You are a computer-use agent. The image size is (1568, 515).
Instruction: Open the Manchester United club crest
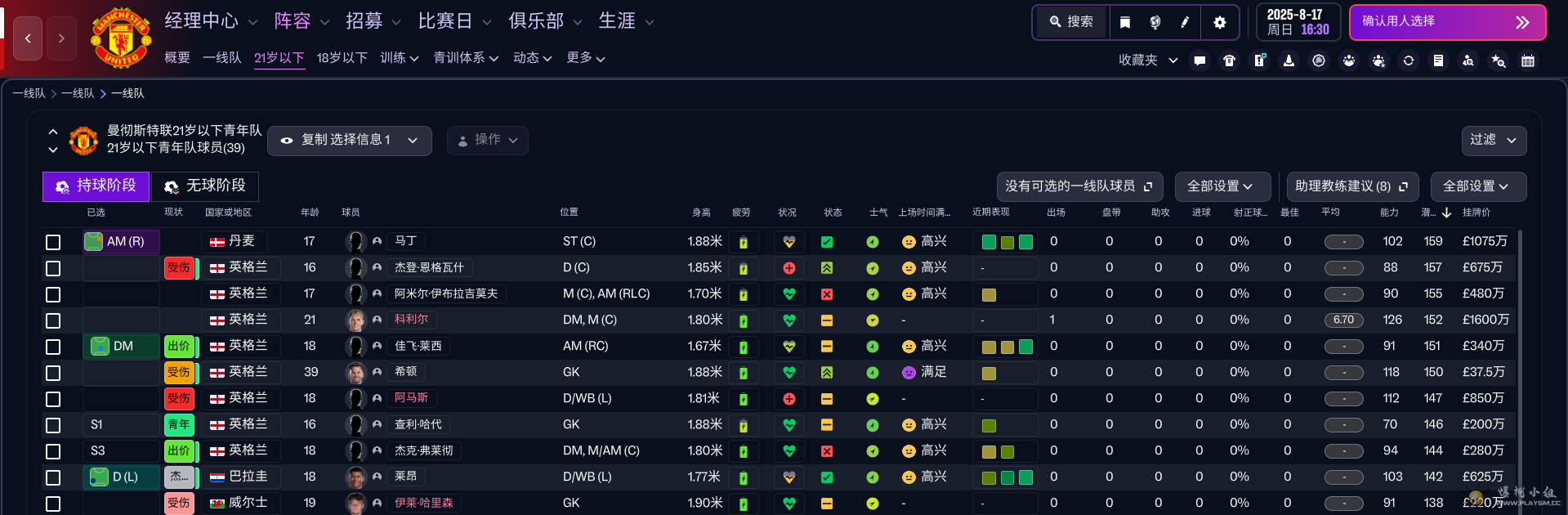tap(121, 38)
